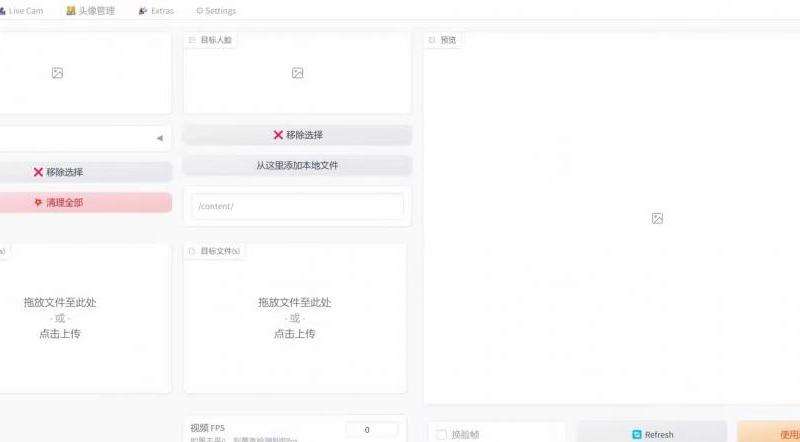800x442 pixels.
Task: Toggle the 换脸帧 checkbox
Action: [x=441, y=434]
